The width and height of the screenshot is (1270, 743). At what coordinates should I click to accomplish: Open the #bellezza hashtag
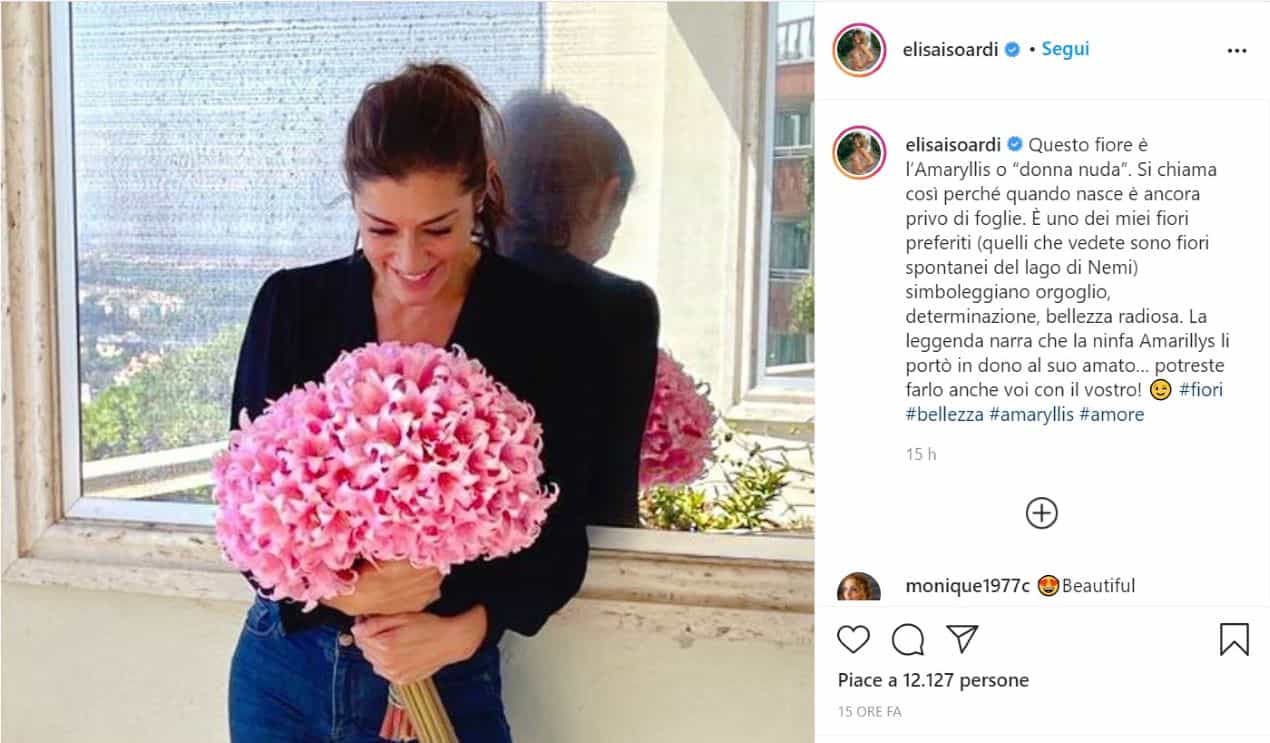click(944, 414)
